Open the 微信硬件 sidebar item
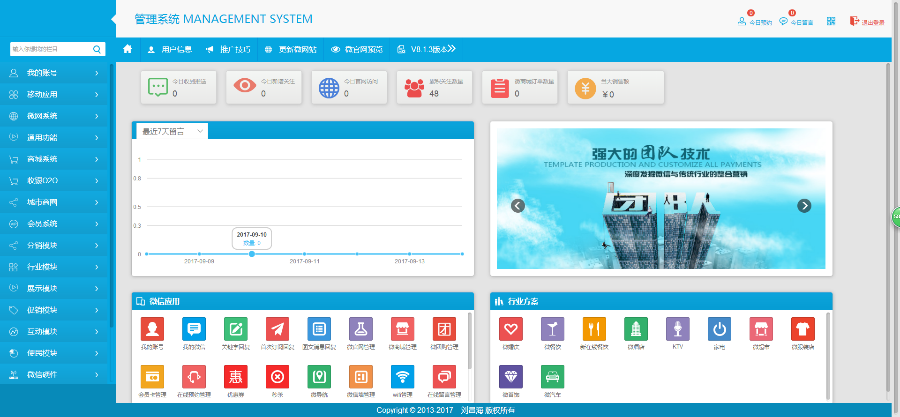The width and height of the screenshot is (900, 417). [54, 375]
